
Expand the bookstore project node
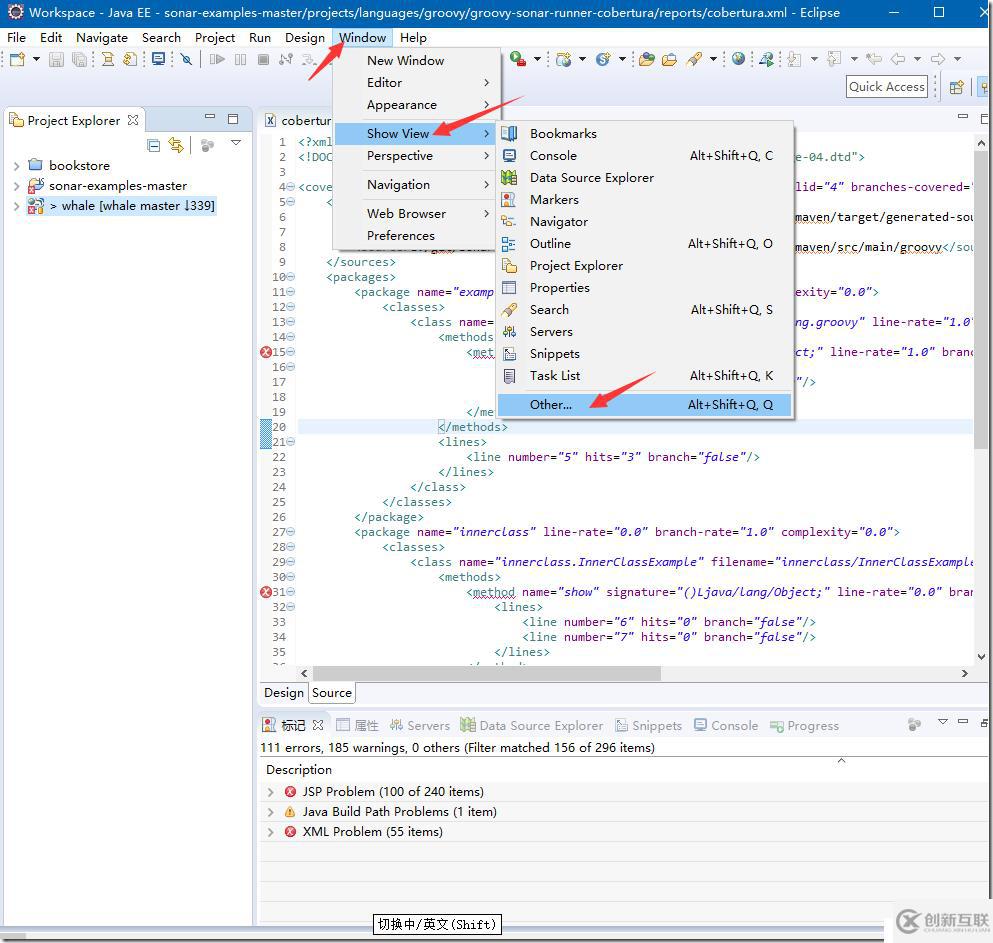[16, 166]
